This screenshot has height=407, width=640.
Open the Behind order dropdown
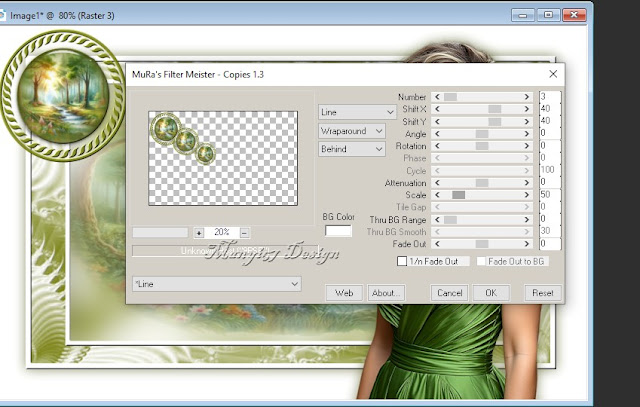tap(351, 149)
